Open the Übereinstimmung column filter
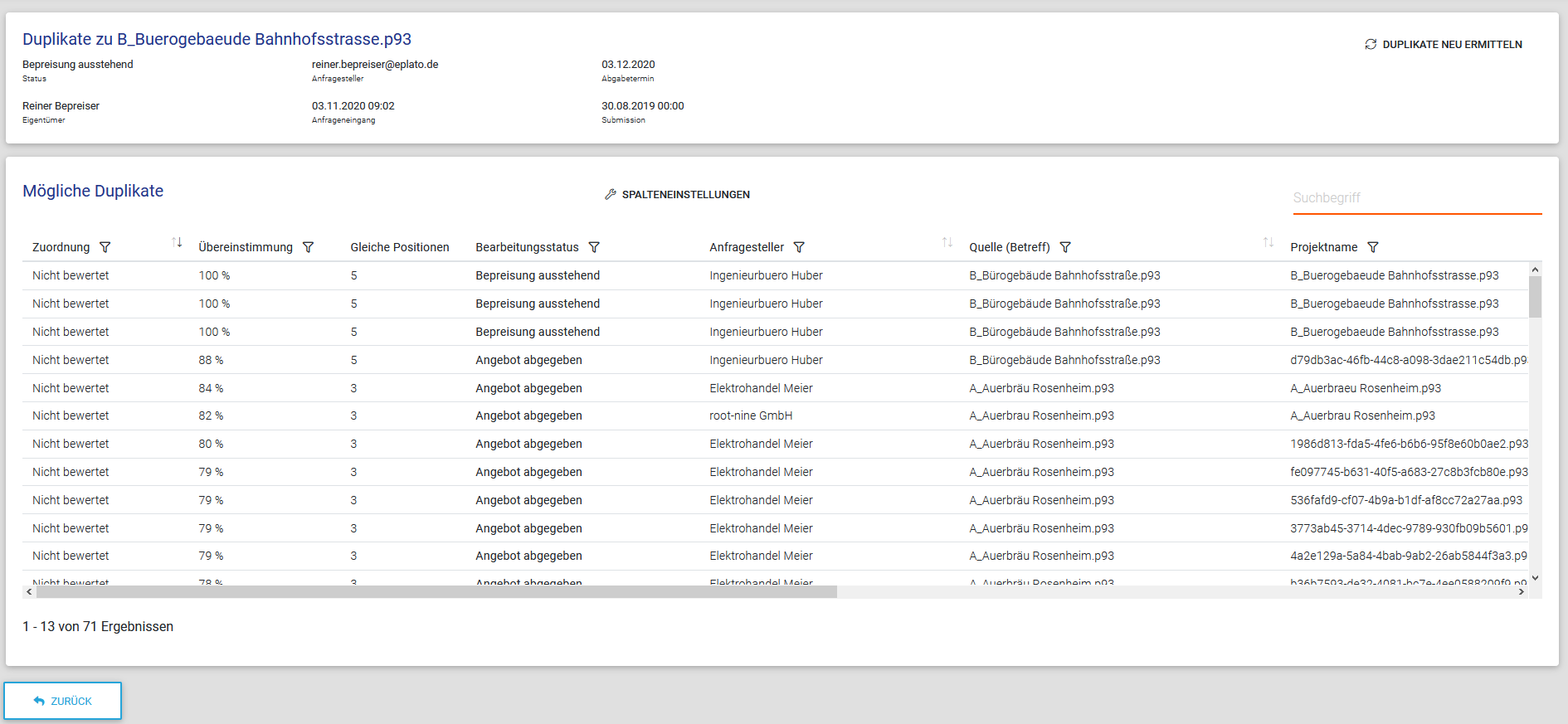The height and width of the screenshot is (724, 1568). click(308, 247)
